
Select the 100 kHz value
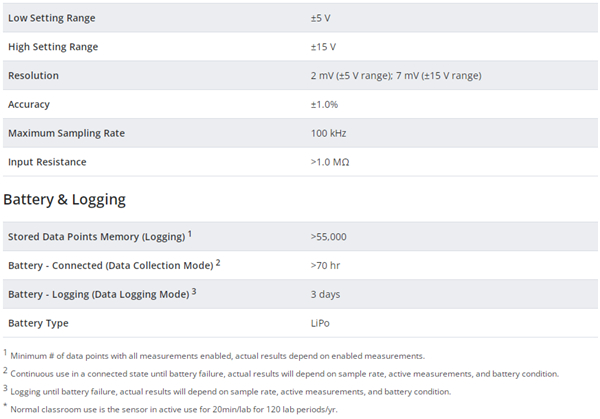(328, 133)
